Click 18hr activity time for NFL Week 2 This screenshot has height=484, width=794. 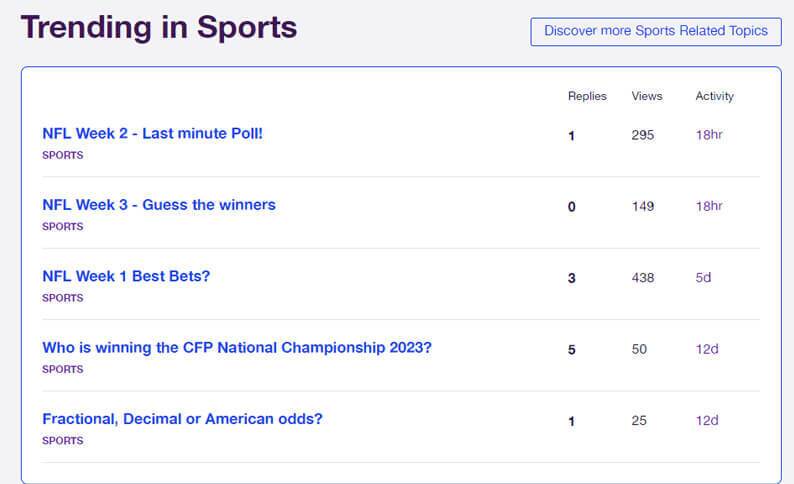click(708, 135)
